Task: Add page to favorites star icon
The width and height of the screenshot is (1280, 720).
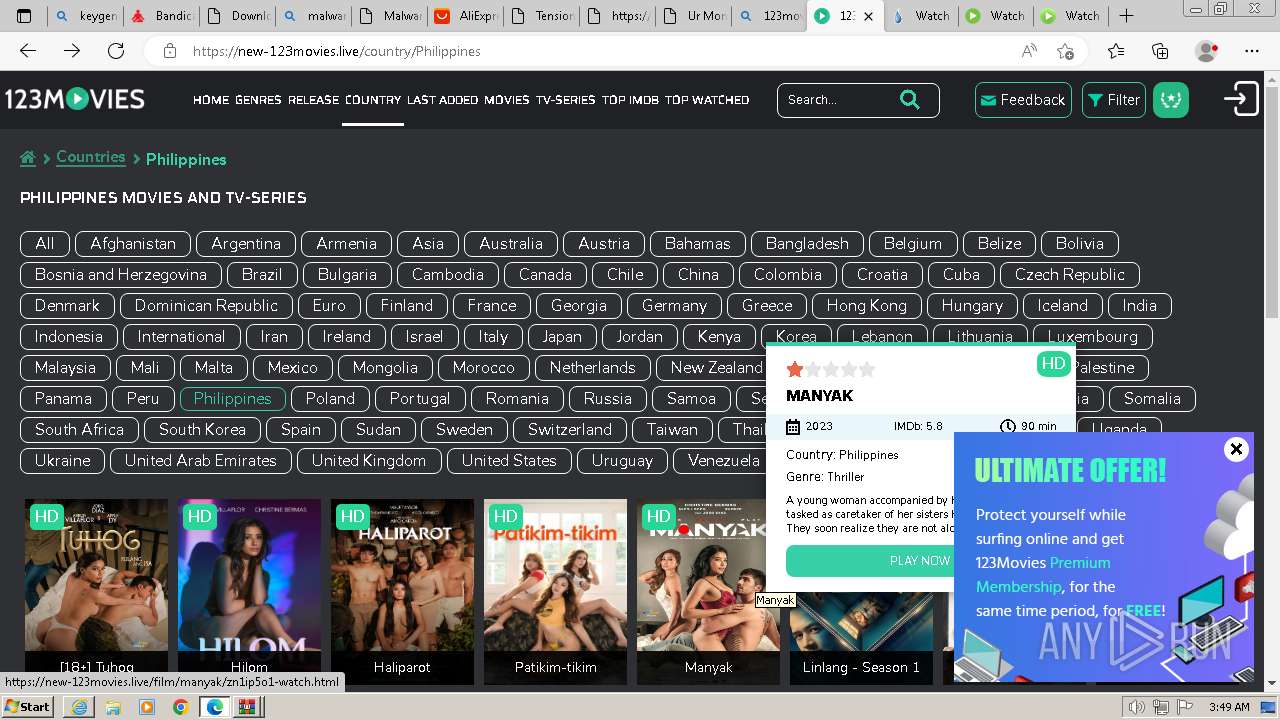Action: click(x=1065, y=51)
